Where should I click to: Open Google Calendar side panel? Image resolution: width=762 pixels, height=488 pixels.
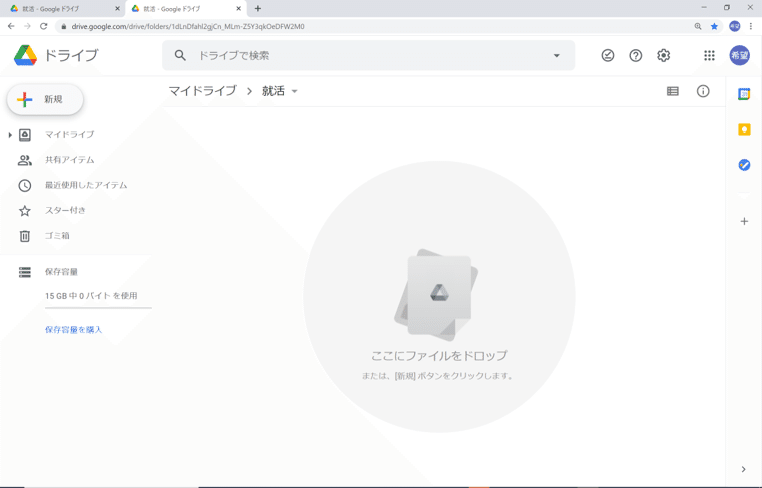[x=744, y=94]
